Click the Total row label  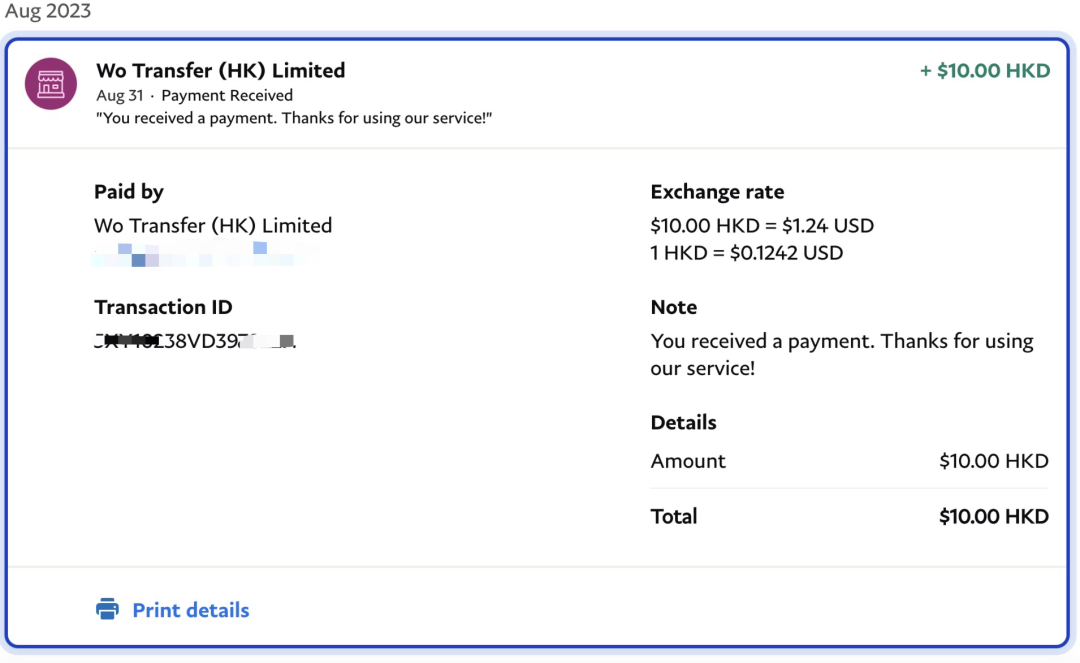tap(674, 516)
